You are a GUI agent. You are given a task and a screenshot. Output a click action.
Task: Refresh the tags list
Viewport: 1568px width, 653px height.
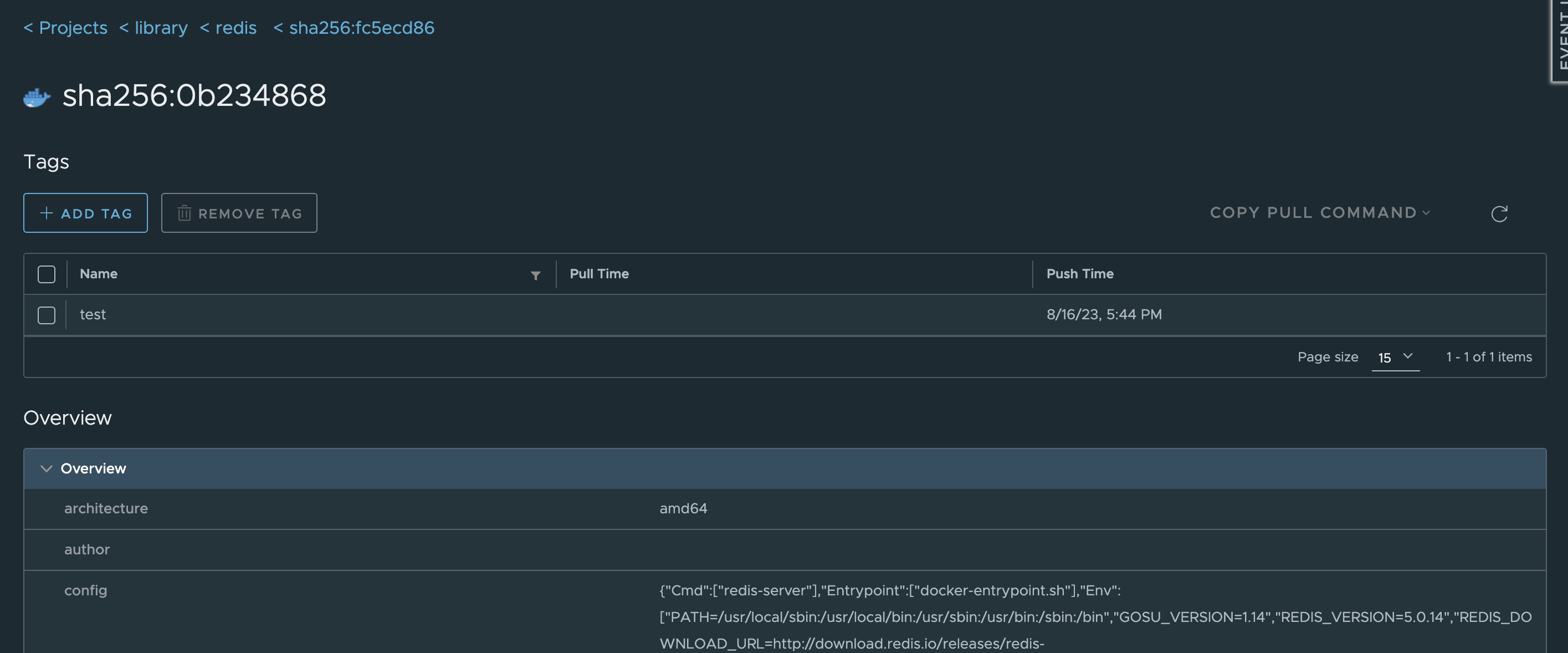pos(1500,213)
